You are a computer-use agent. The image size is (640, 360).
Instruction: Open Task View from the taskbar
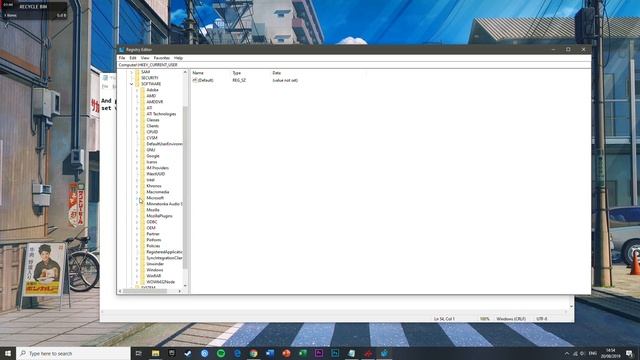pos(139,353)
